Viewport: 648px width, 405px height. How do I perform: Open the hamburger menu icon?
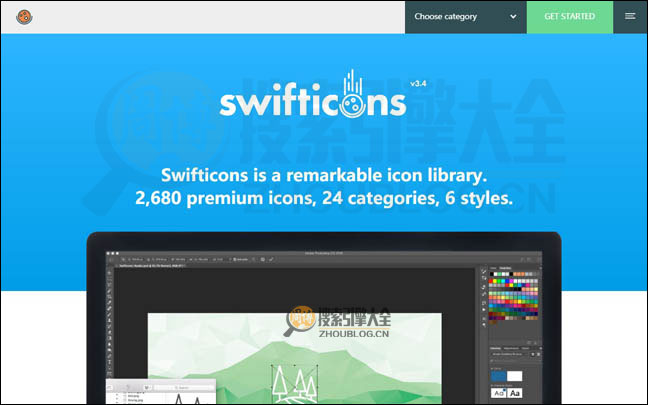[x=630, y=17]
